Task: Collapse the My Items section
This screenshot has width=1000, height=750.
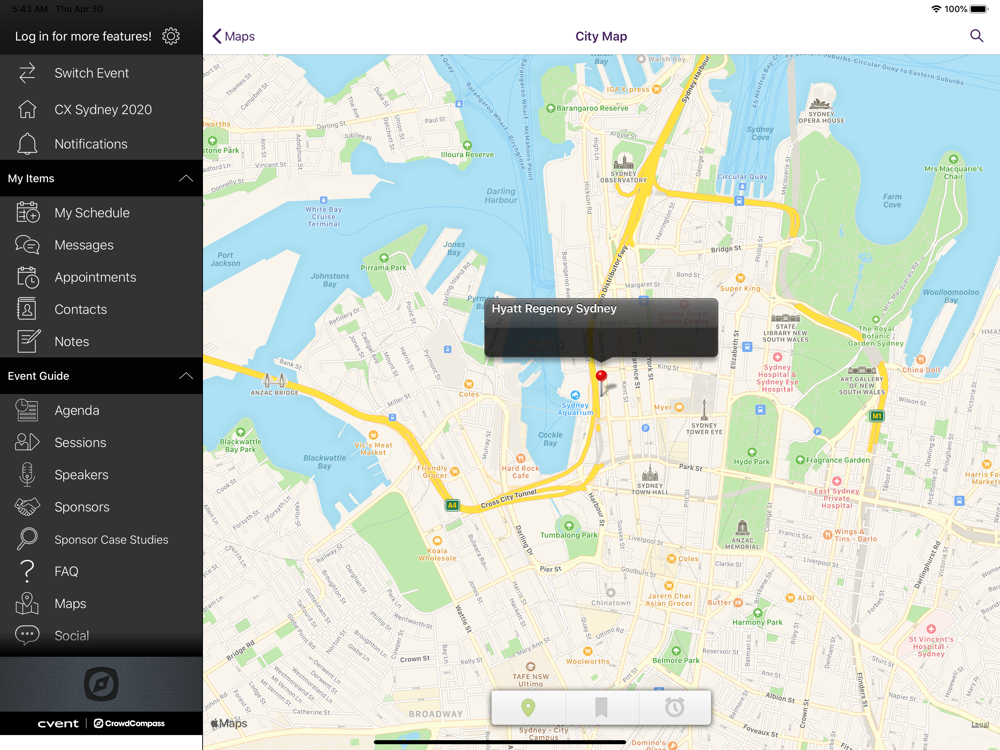Action: (x=186, y=178)
